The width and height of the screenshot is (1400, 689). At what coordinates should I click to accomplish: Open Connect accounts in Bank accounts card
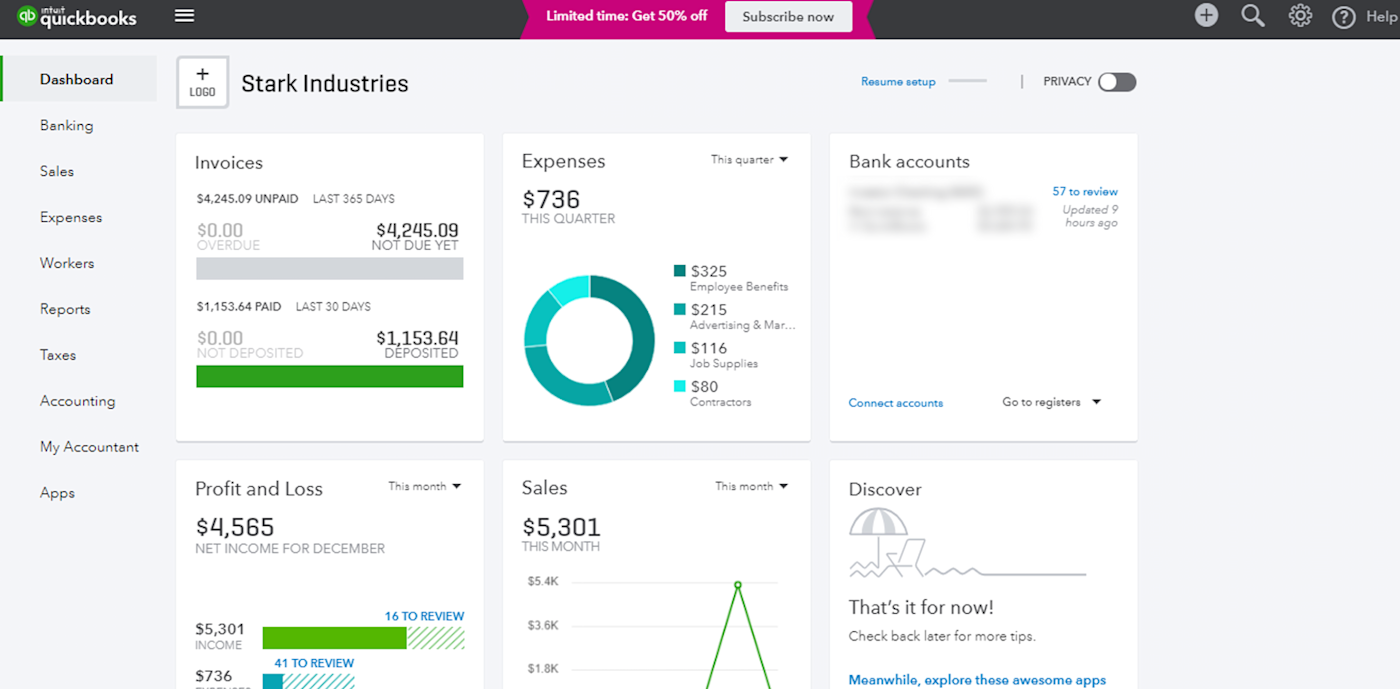pyautogui.click(x=895, y=402)
